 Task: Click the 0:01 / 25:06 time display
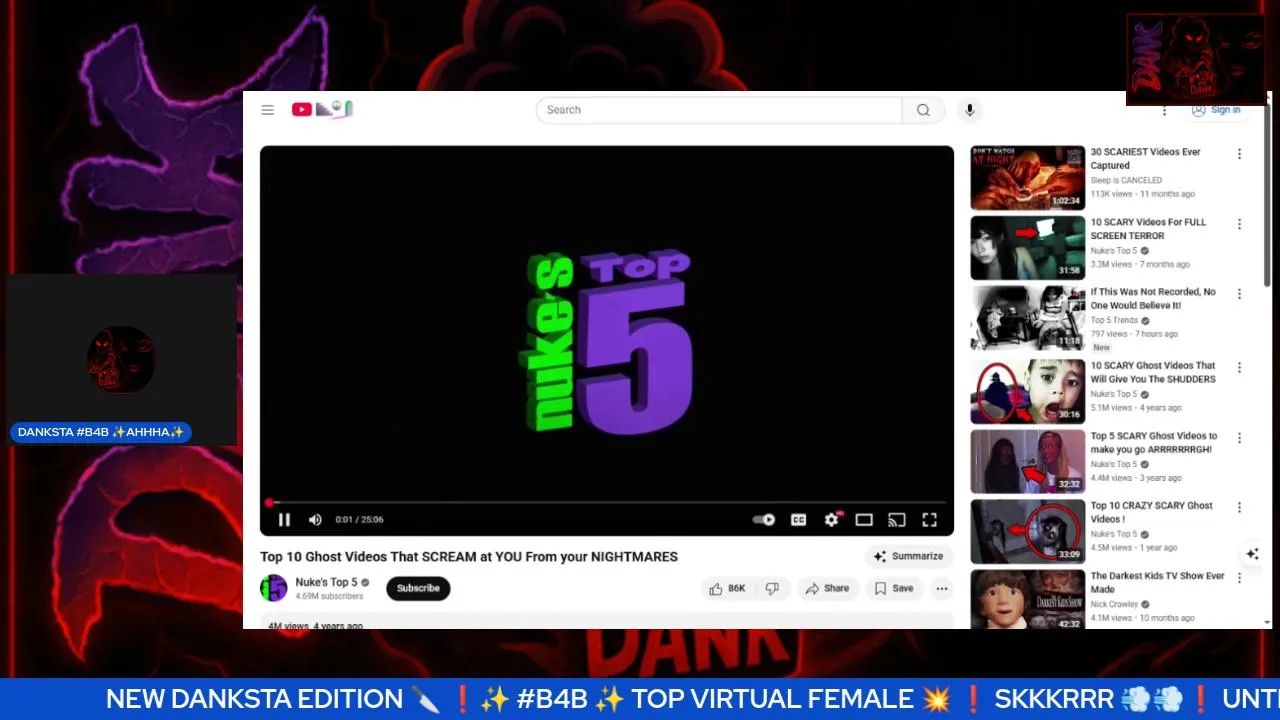tap(359, 520)
